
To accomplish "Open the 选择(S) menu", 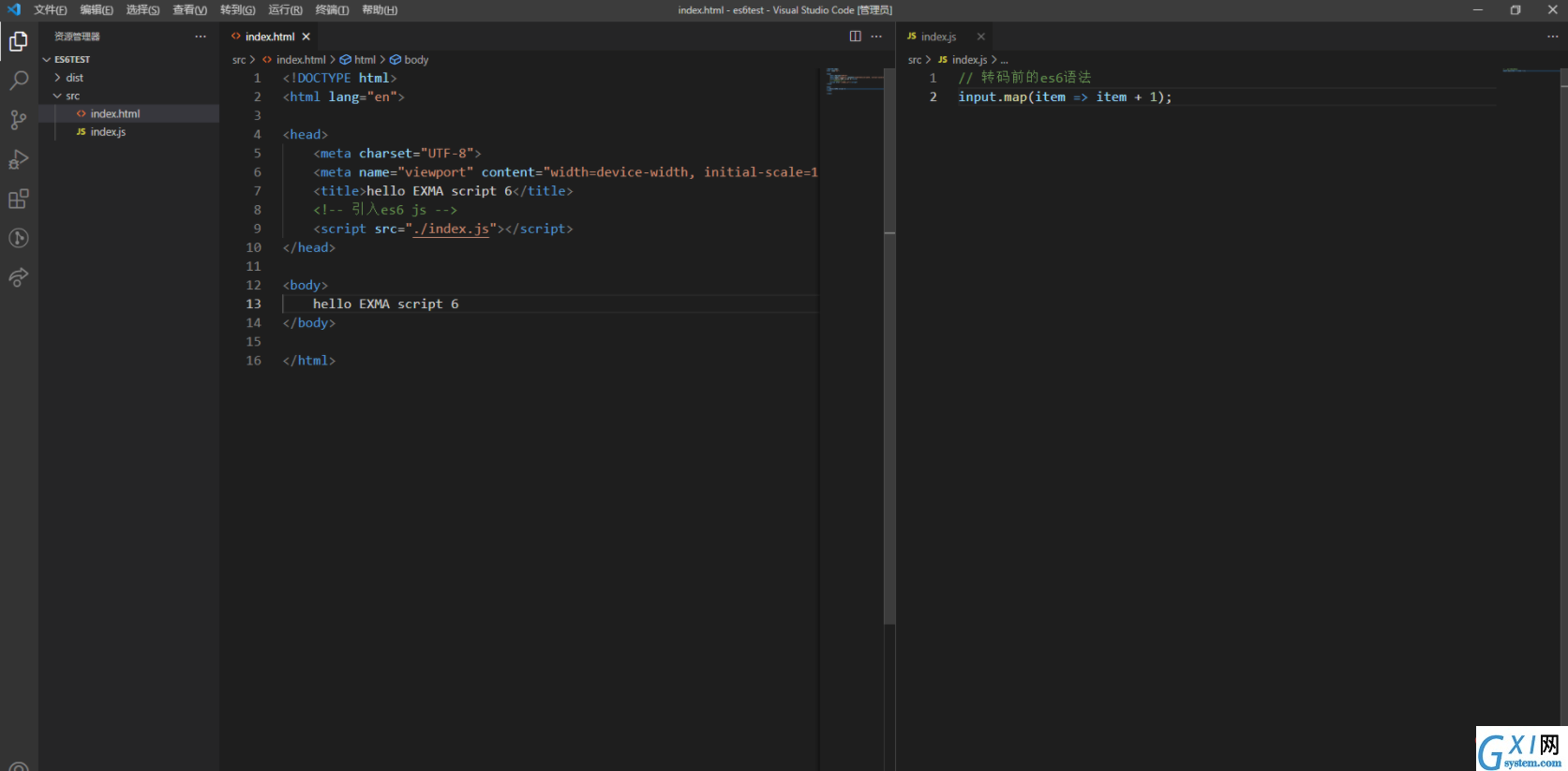I will [142, 10].
